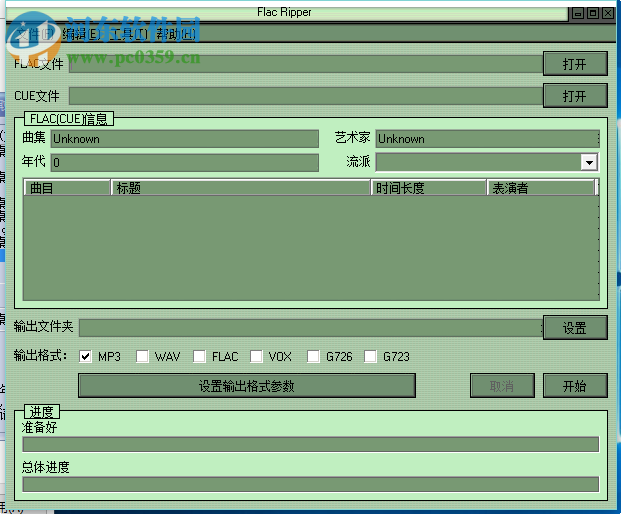Image resolution: width=621 pixels, height=514 pixels.
Task: Enable VOX output format
Action: pos(256,356)
